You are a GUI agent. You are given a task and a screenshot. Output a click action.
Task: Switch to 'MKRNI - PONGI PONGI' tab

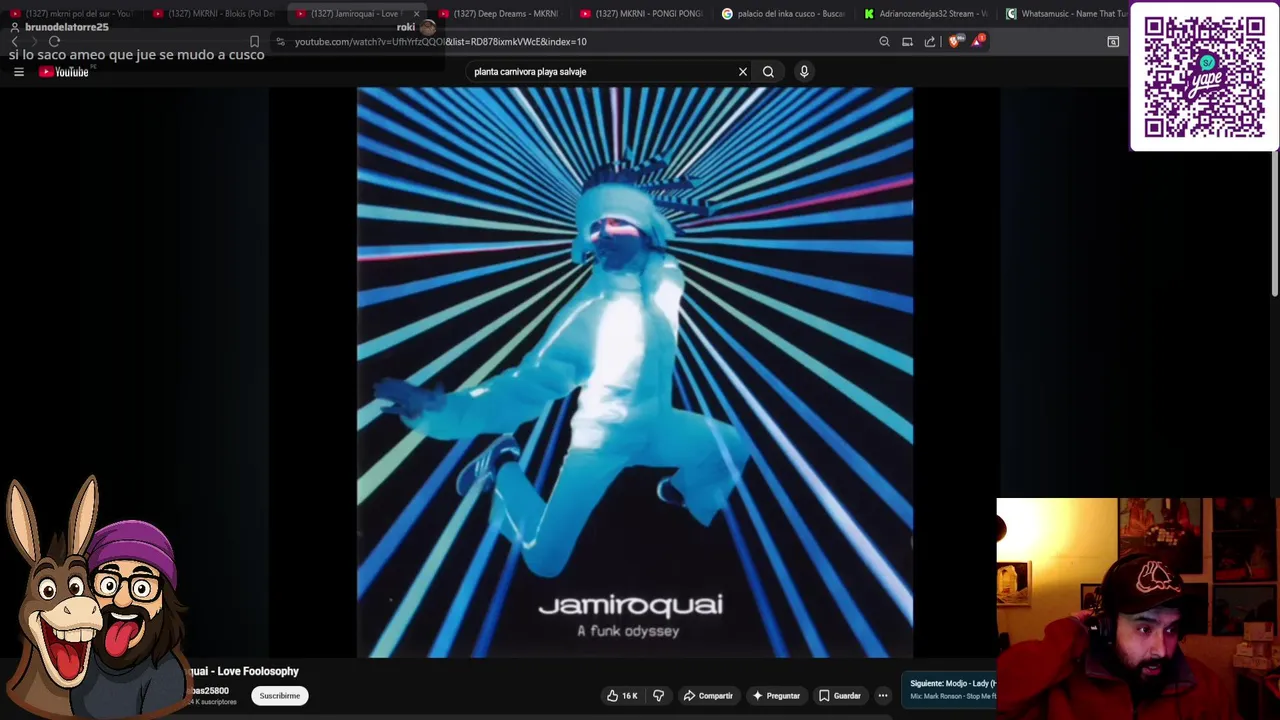[x=641, y=14]
